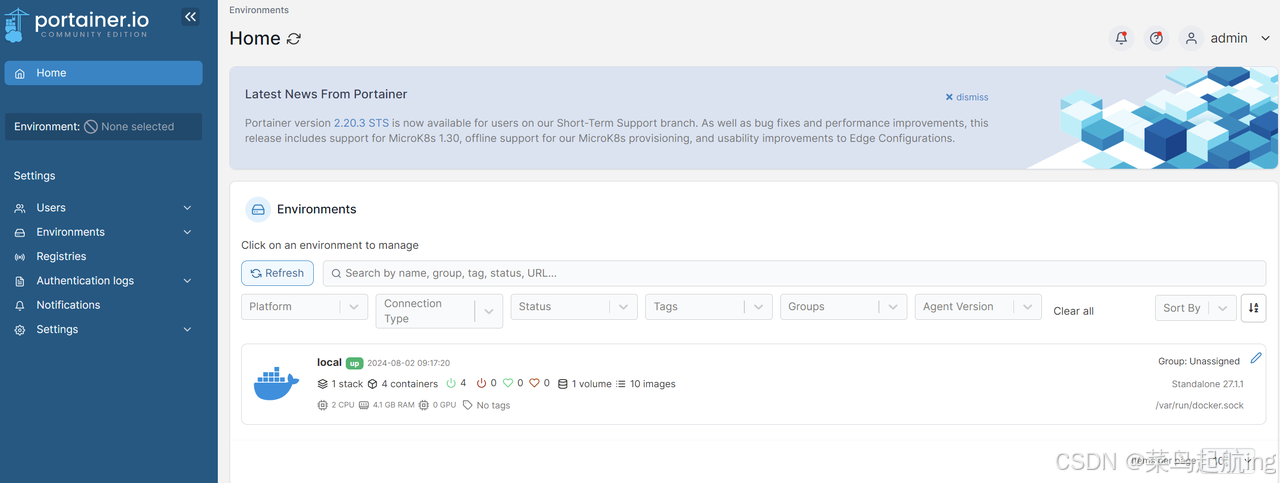The height and width of the screenshot is (483, 1280).
Task: Click the '10 images' text
Action: tap(653, 384)
